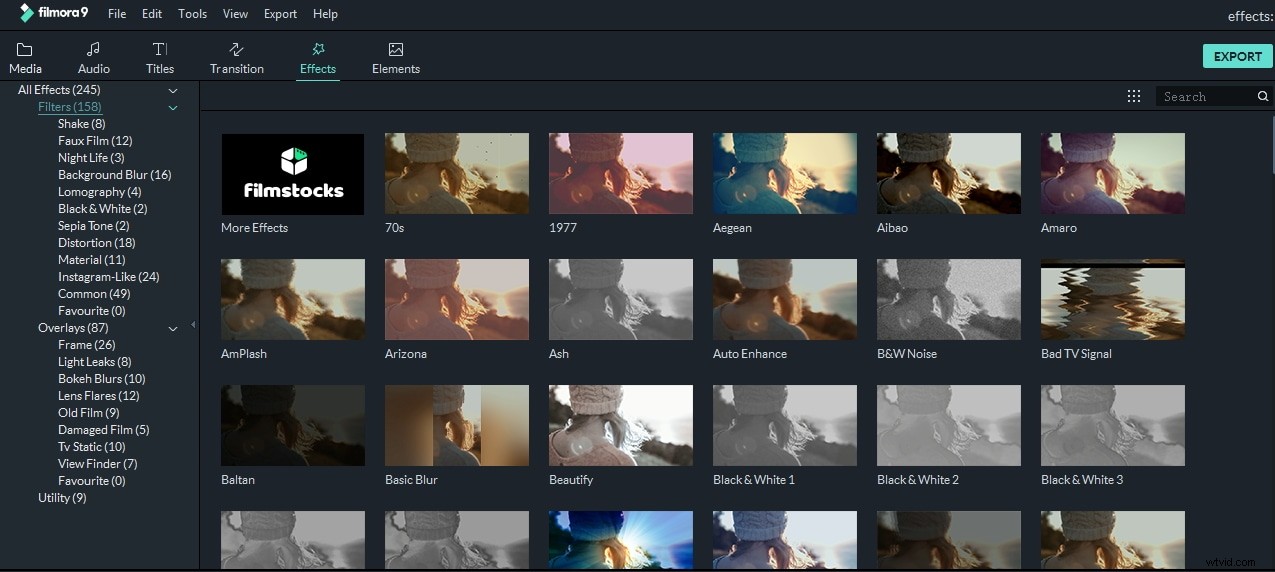
Task: Select Light Leaks (8) category
Action: tap(94, 362)
